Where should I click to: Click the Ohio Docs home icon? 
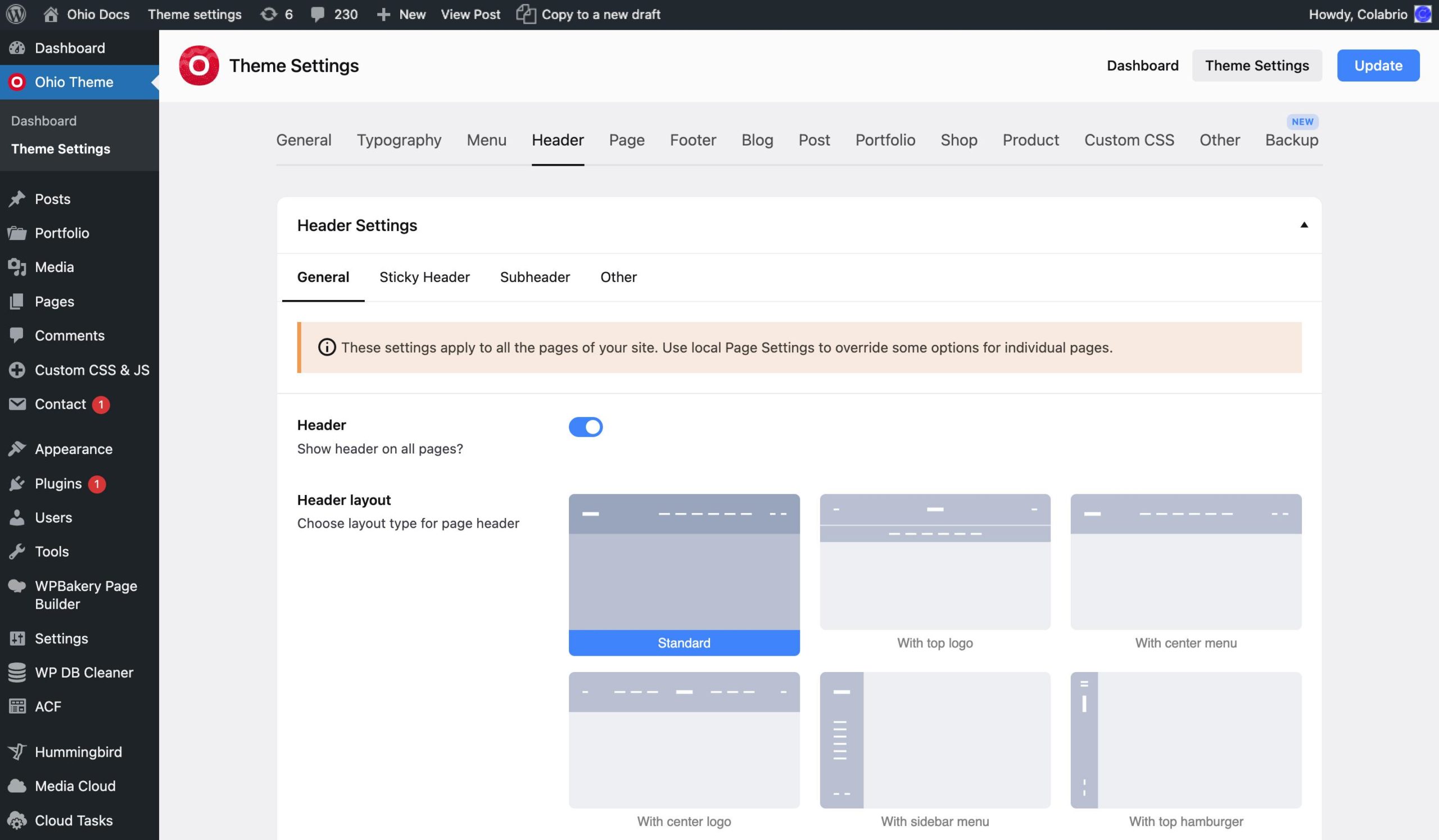click(x=51, y=14)
